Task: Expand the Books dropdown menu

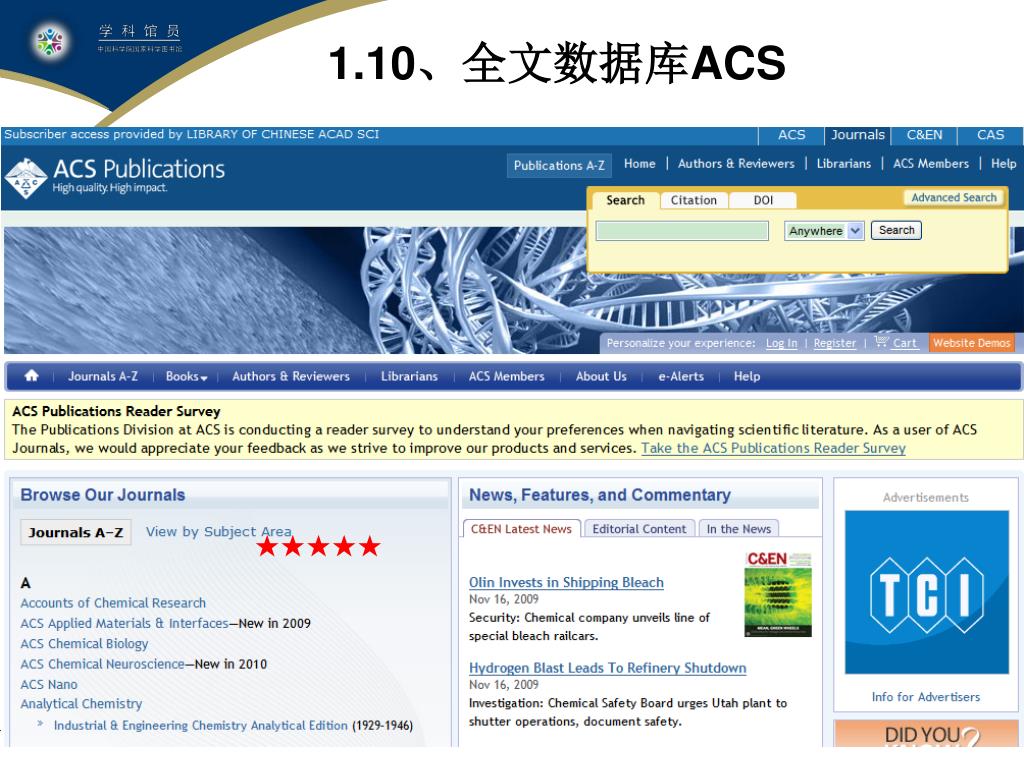Action: (186, 376)
